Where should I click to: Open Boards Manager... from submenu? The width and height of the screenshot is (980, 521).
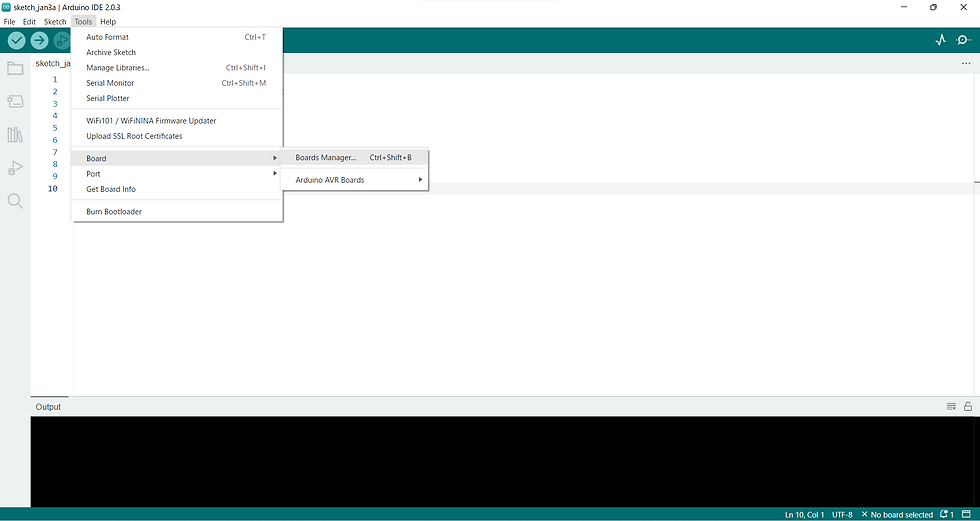[x=354, y=157]
